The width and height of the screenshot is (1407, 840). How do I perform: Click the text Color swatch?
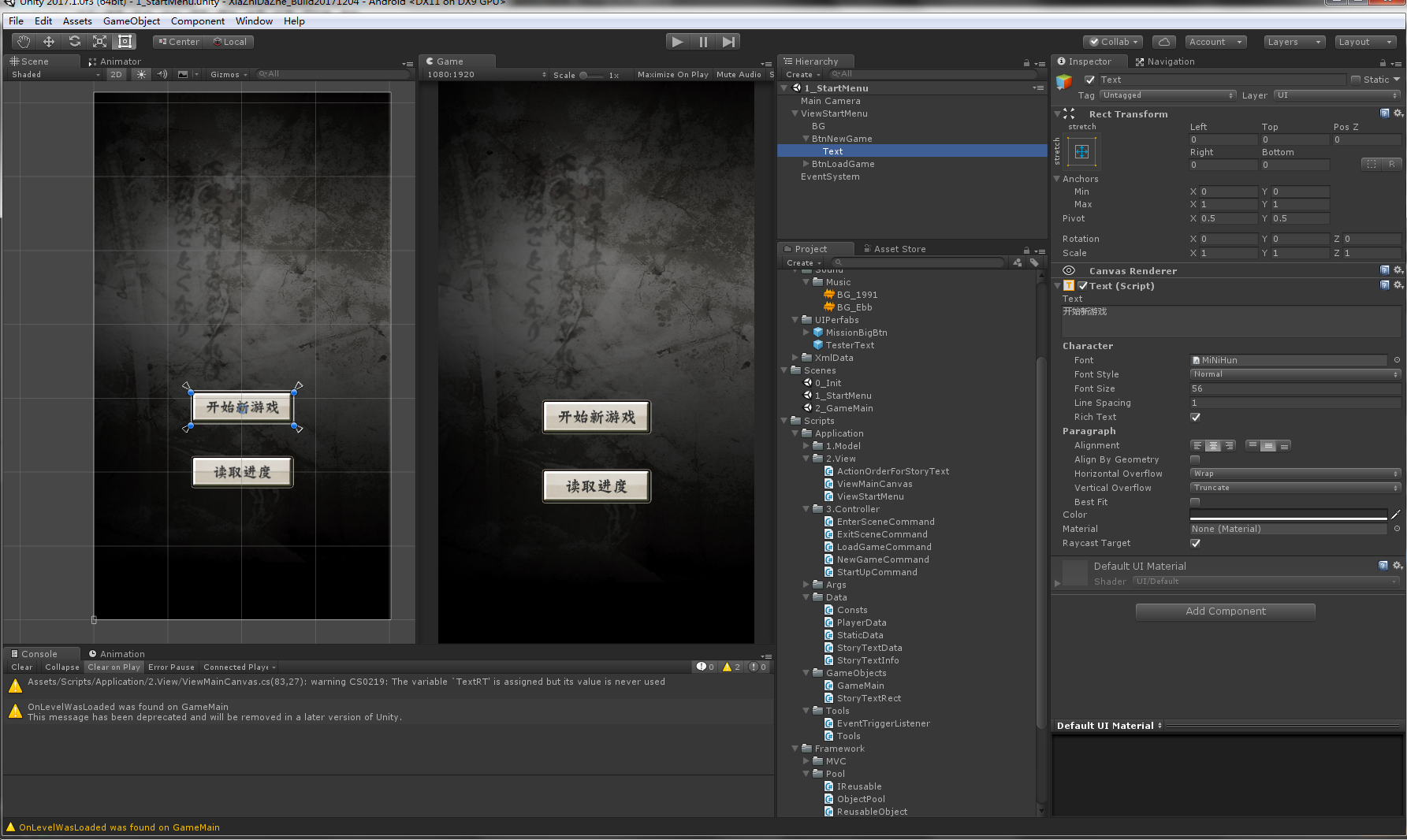pyautogui.click(x=1287, y=515)
